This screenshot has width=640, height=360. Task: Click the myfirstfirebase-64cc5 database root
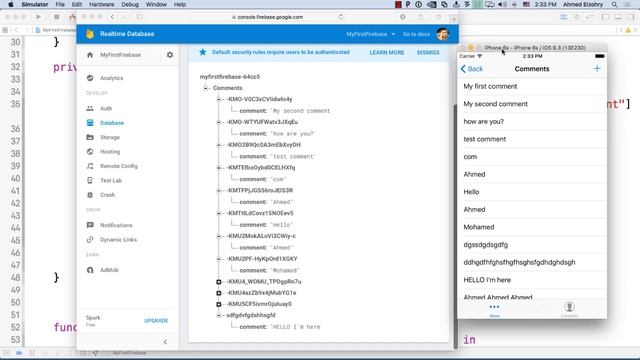click(x=230, y=76)
